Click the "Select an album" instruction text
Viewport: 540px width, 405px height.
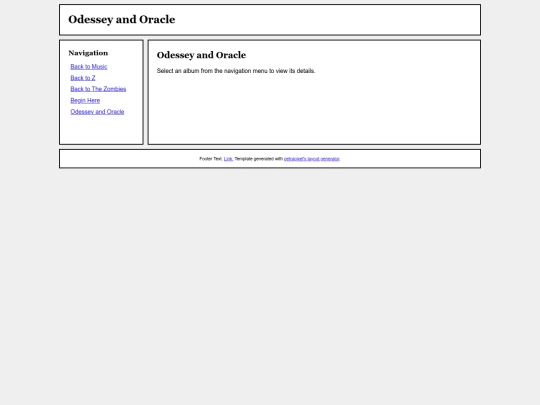pyautogui.click(x=236, y=71)
